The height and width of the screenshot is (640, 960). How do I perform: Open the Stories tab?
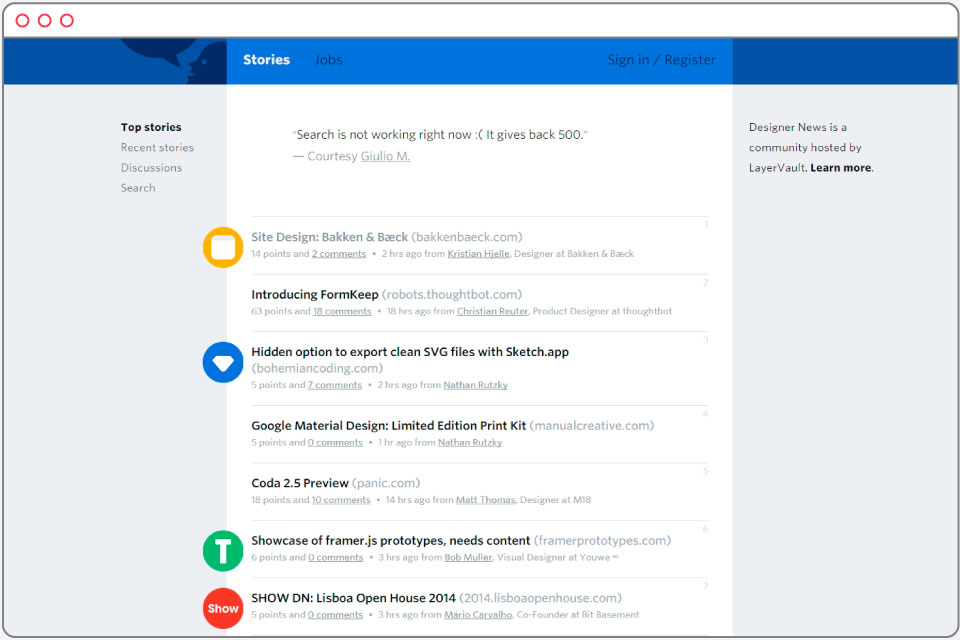tap(266, 60)
